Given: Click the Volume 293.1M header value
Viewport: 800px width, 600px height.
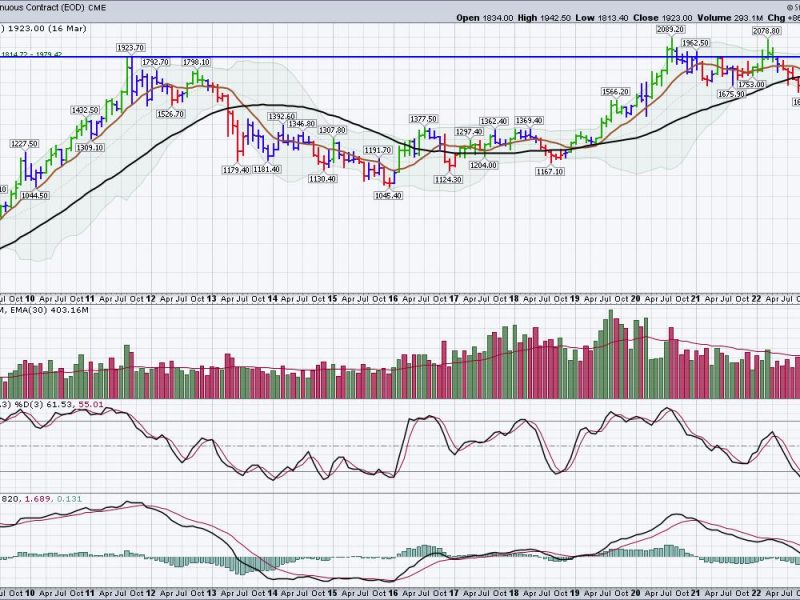Looking at the screenshot, I should 730,18.
